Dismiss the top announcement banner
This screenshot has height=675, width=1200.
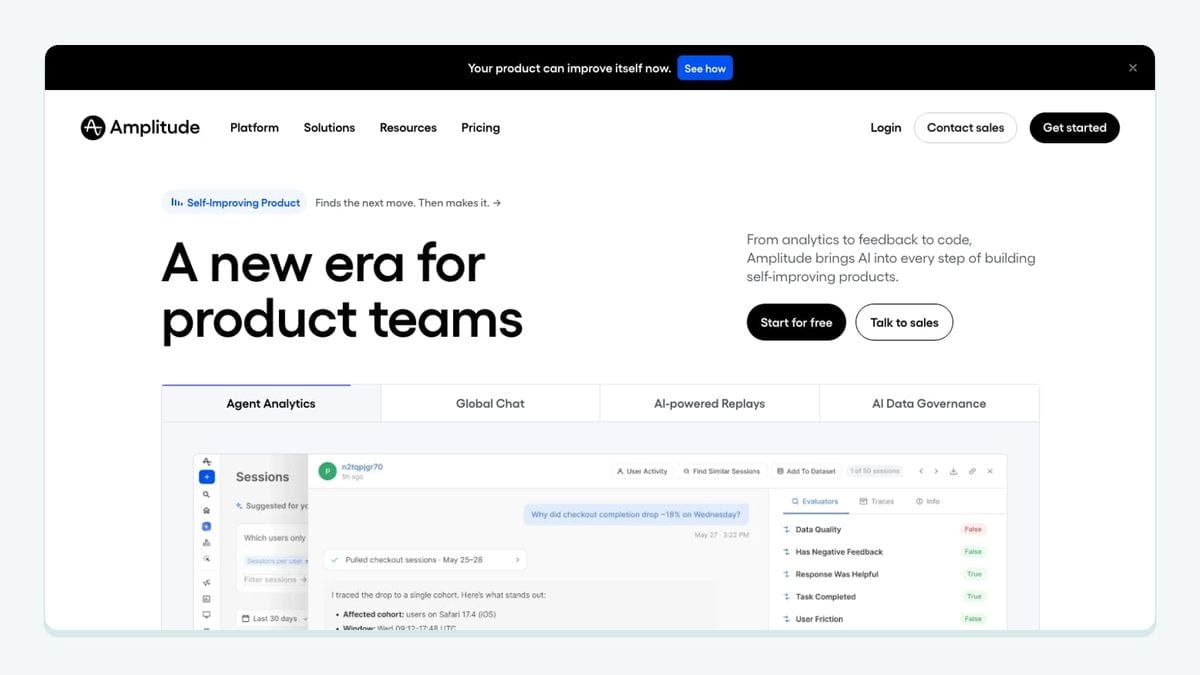[1132, 68]
